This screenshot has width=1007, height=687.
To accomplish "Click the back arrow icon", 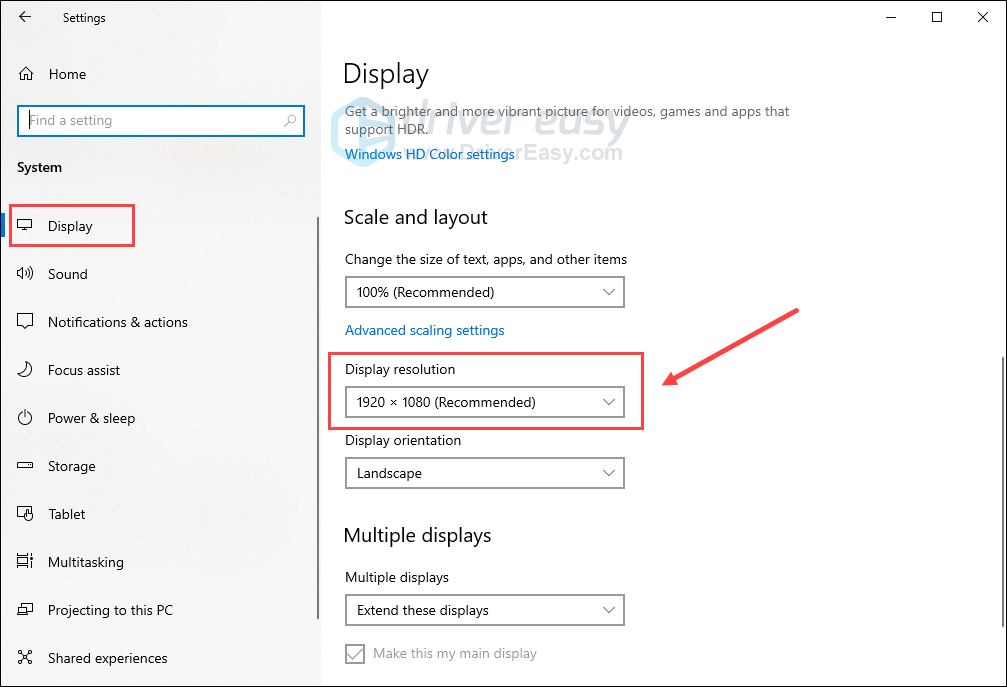I will coord(25,17).
